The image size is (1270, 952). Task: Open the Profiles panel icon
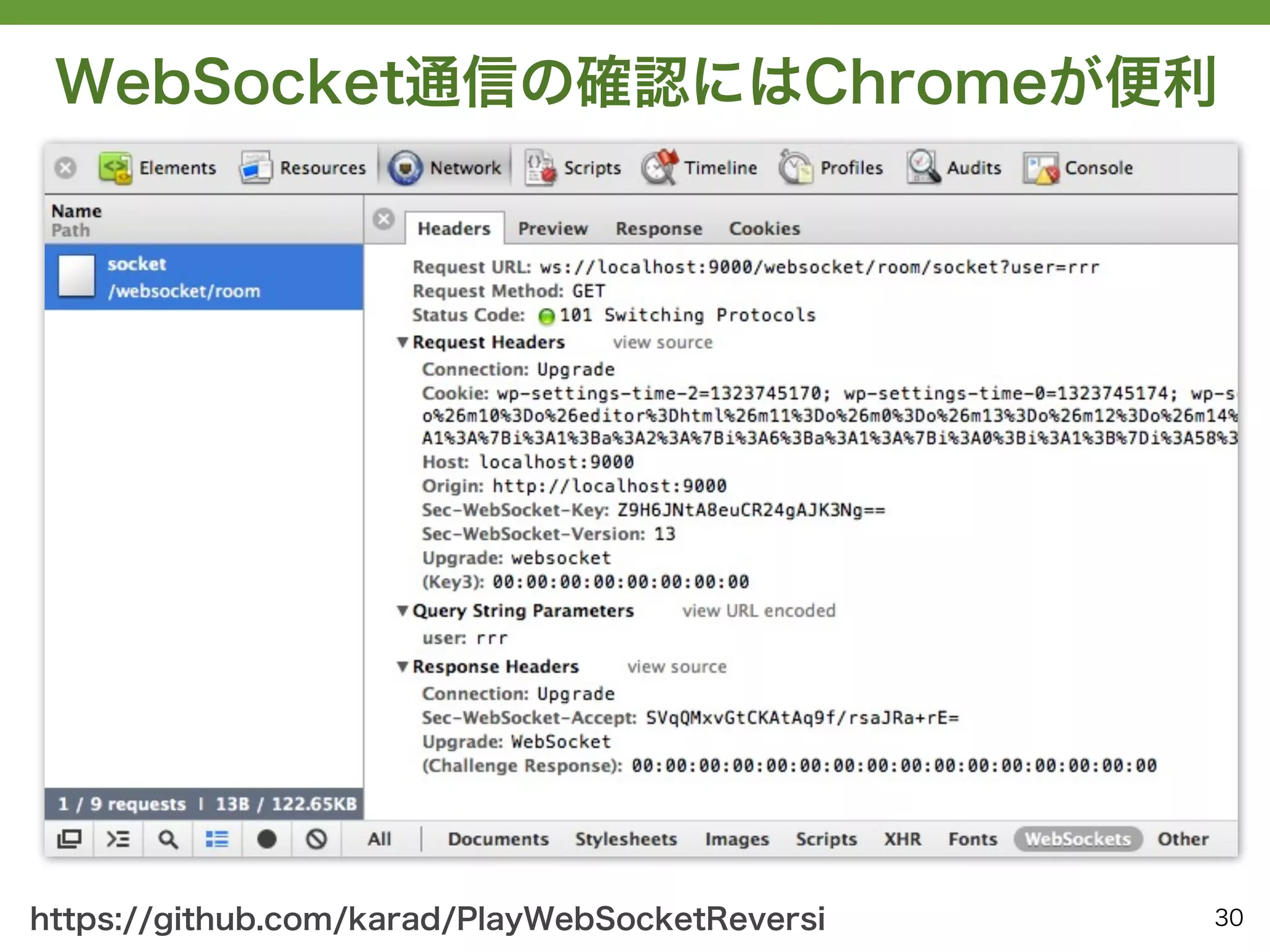tap(796, 168)
